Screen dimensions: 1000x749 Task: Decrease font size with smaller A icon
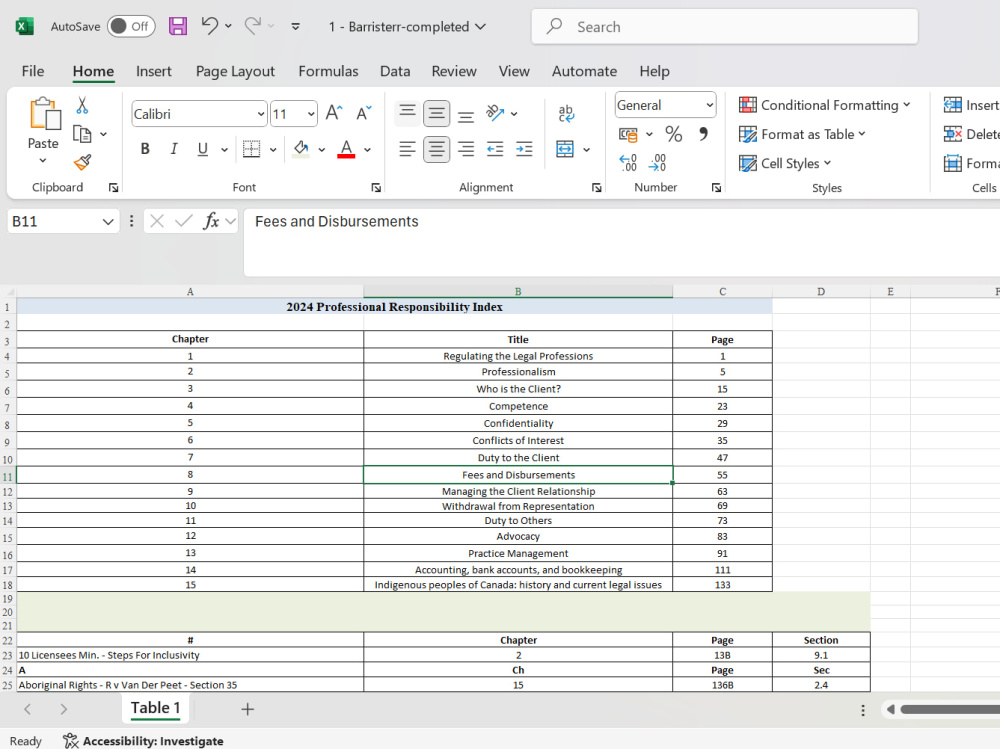[x=364, y=113]
